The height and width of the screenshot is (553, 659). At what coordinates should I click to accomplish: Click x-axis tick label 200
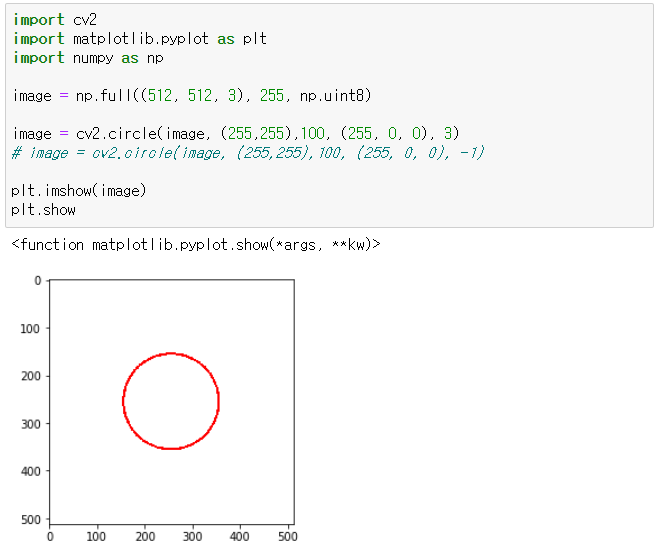145,537
